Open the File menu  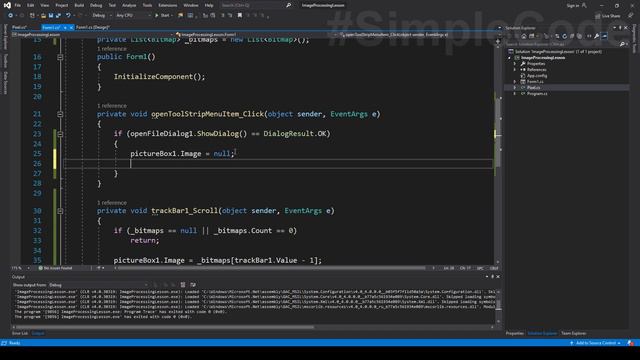click(x=18, y=5)
